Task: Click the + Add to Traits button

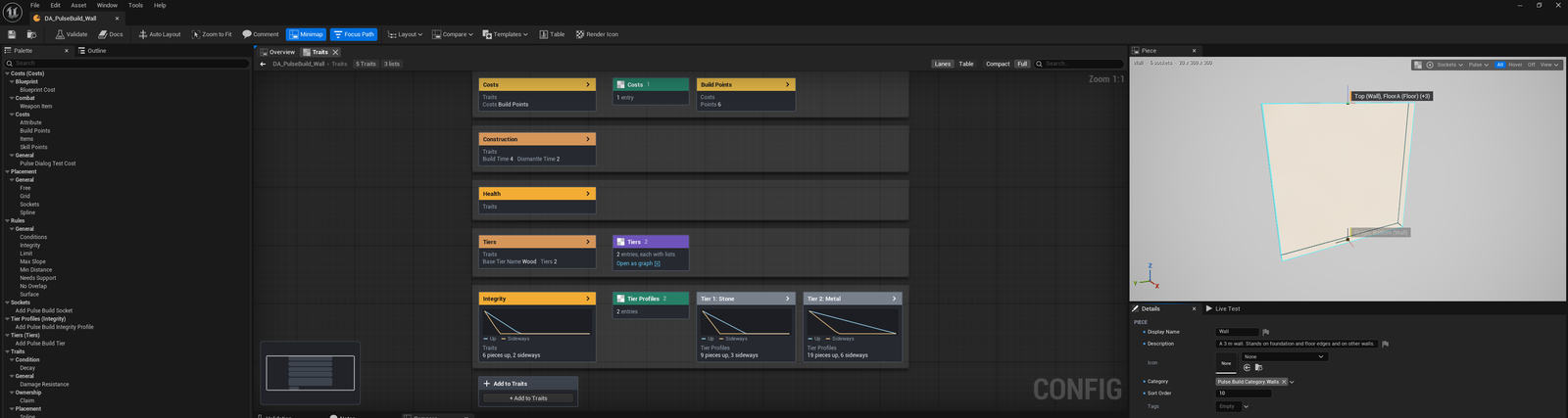Action: click(x=528, y=398)
